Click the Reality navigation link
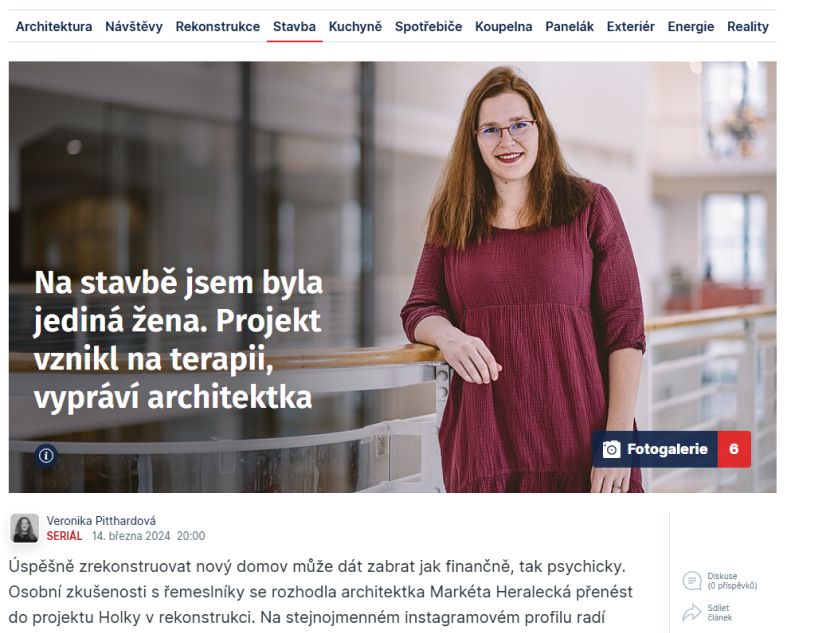Image resolution: width=830 pixels, height=633 pixels. coord(747,26)
